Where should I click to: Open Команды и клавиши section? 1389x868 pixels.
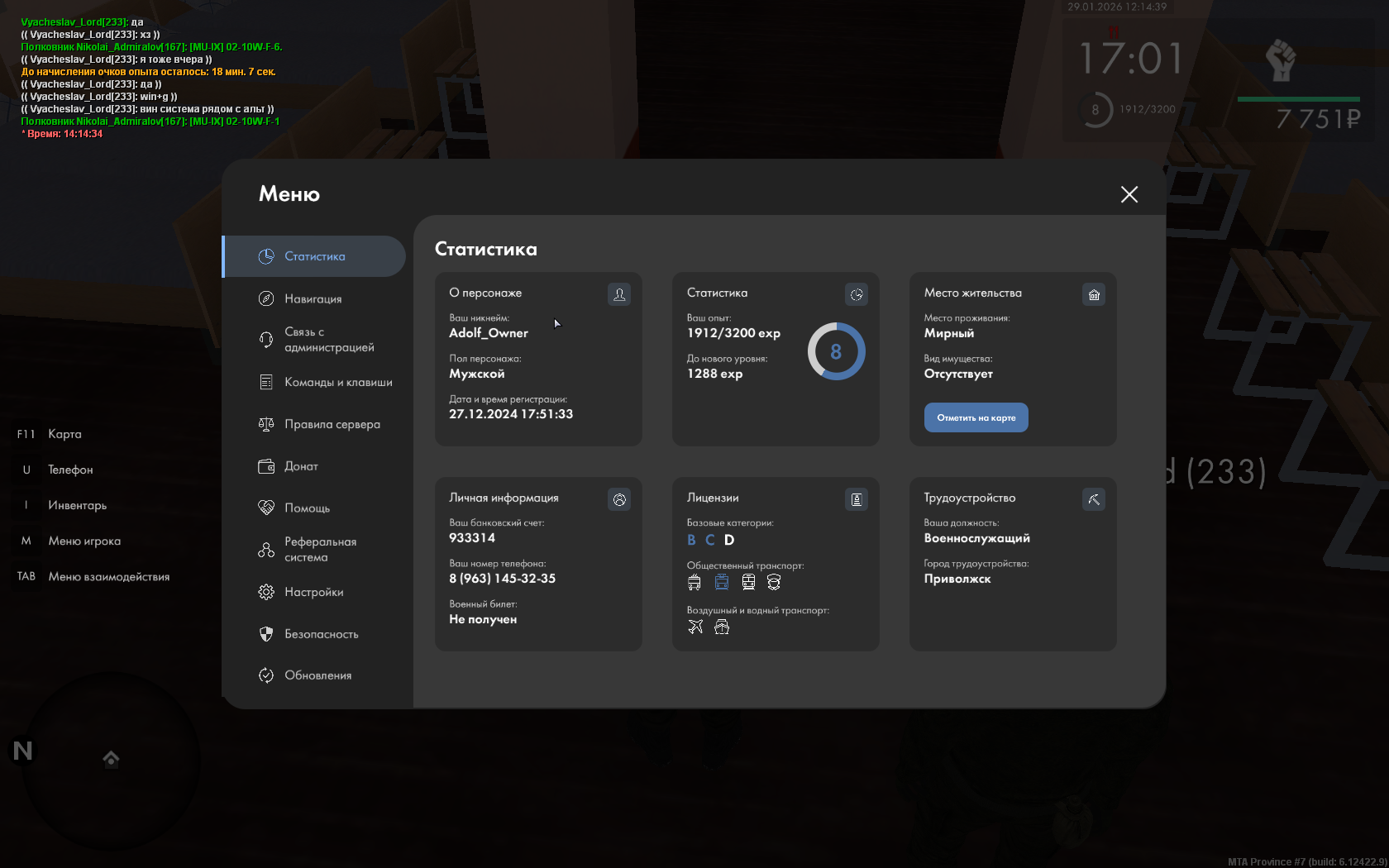[x=337, y=382]
